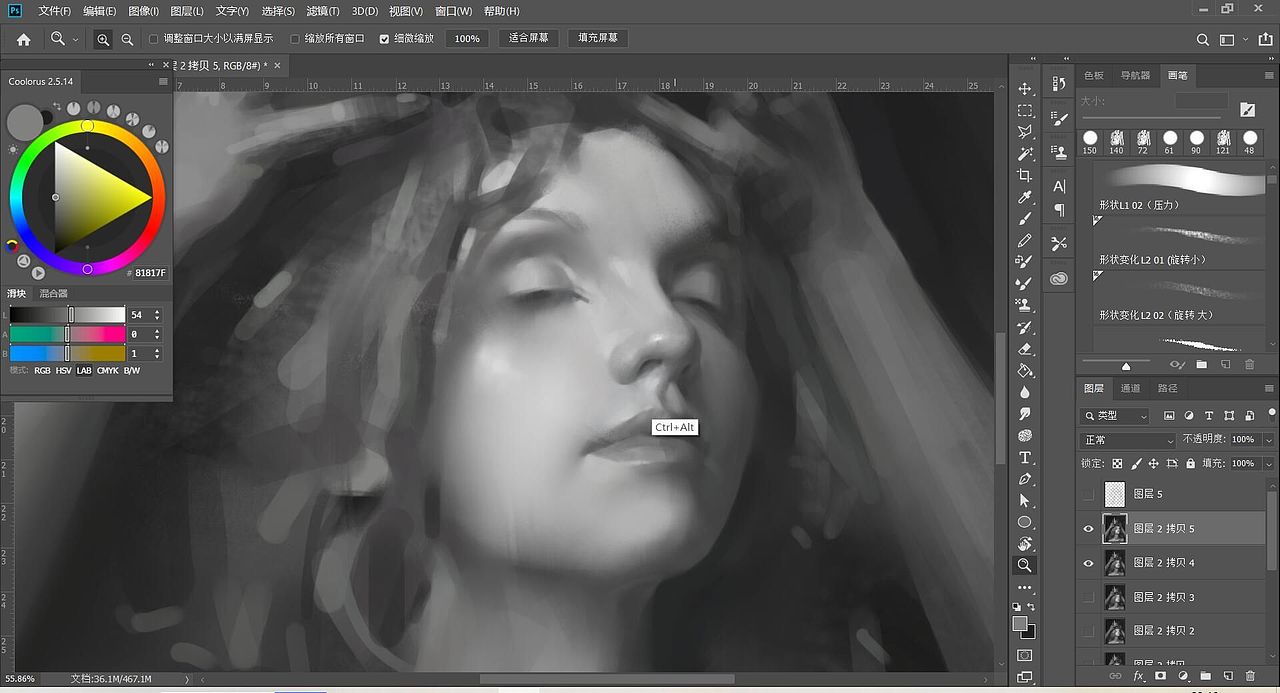This screenshot has width=1280, height=693.
Task: Select the Brush tool
Action: coord(1025,219)
